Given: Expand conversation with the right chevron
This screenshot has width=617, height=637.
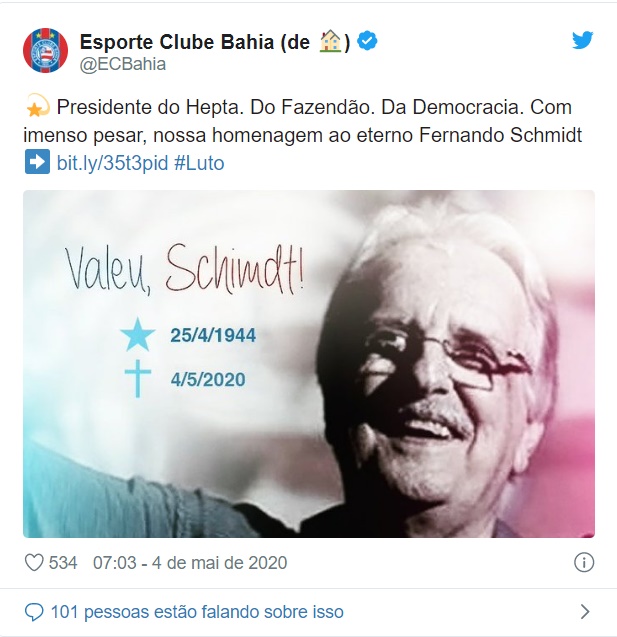Looking at the screenshot, I should tap(585, 611).
